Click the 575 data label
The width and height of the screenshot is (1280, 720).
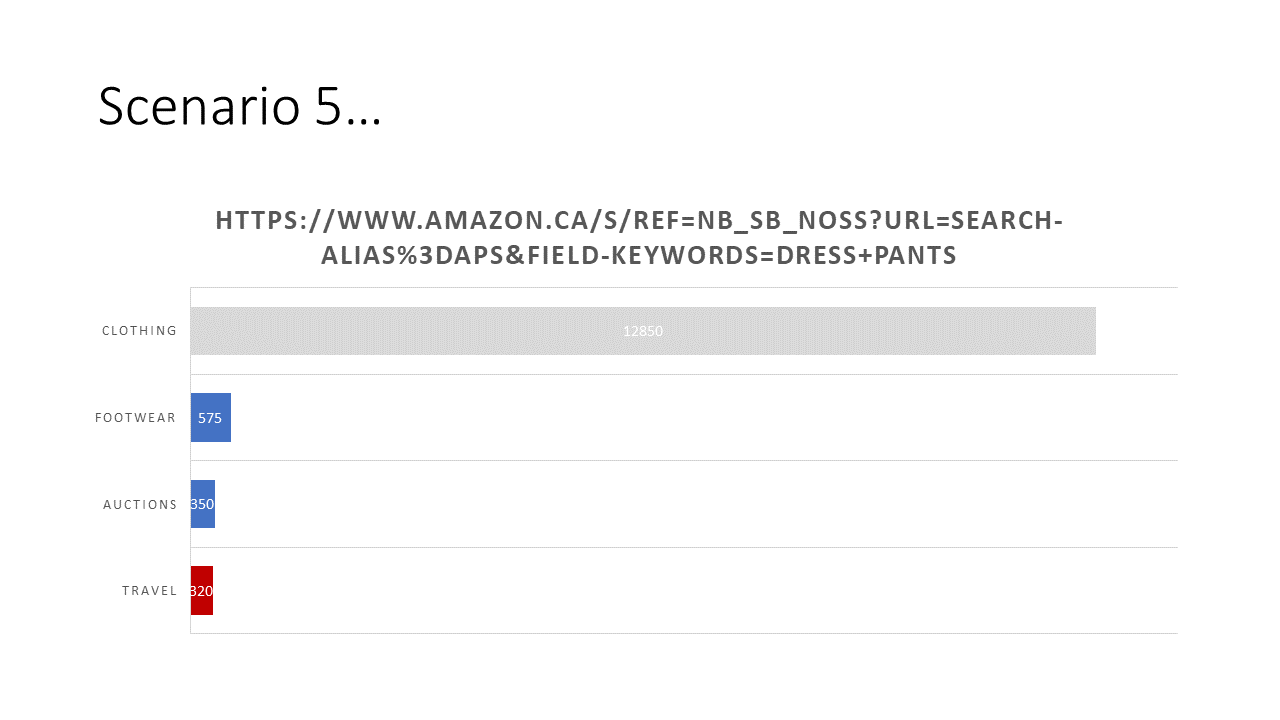pos(210,418)
